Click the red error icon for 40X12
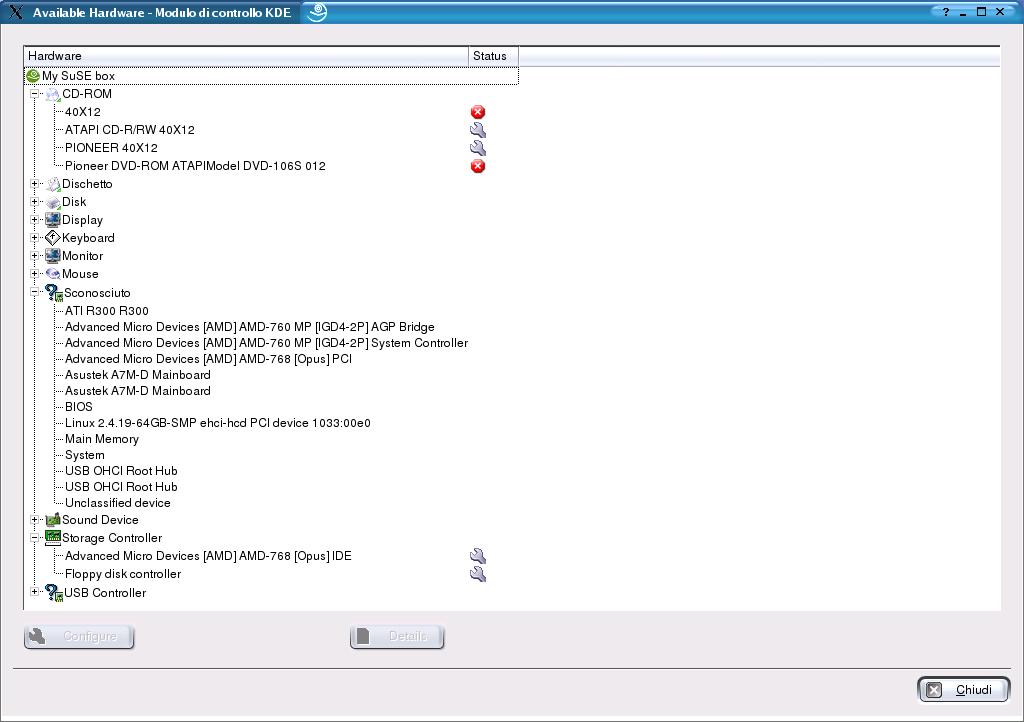 click(478, 112)
